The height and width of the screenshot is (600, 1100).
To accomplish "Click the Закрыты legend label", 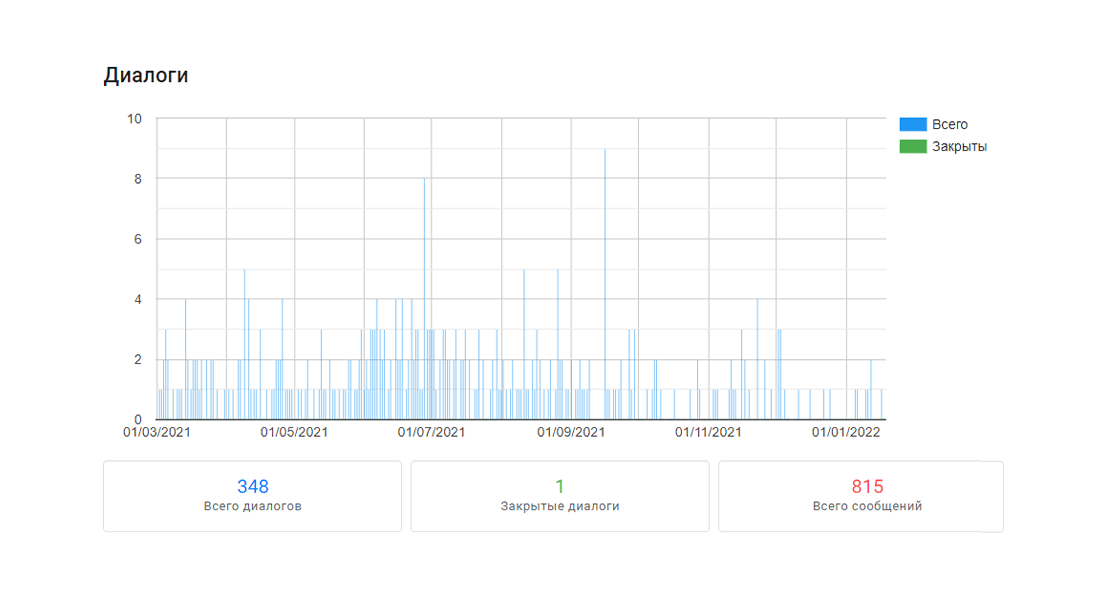I will point(959,147).
